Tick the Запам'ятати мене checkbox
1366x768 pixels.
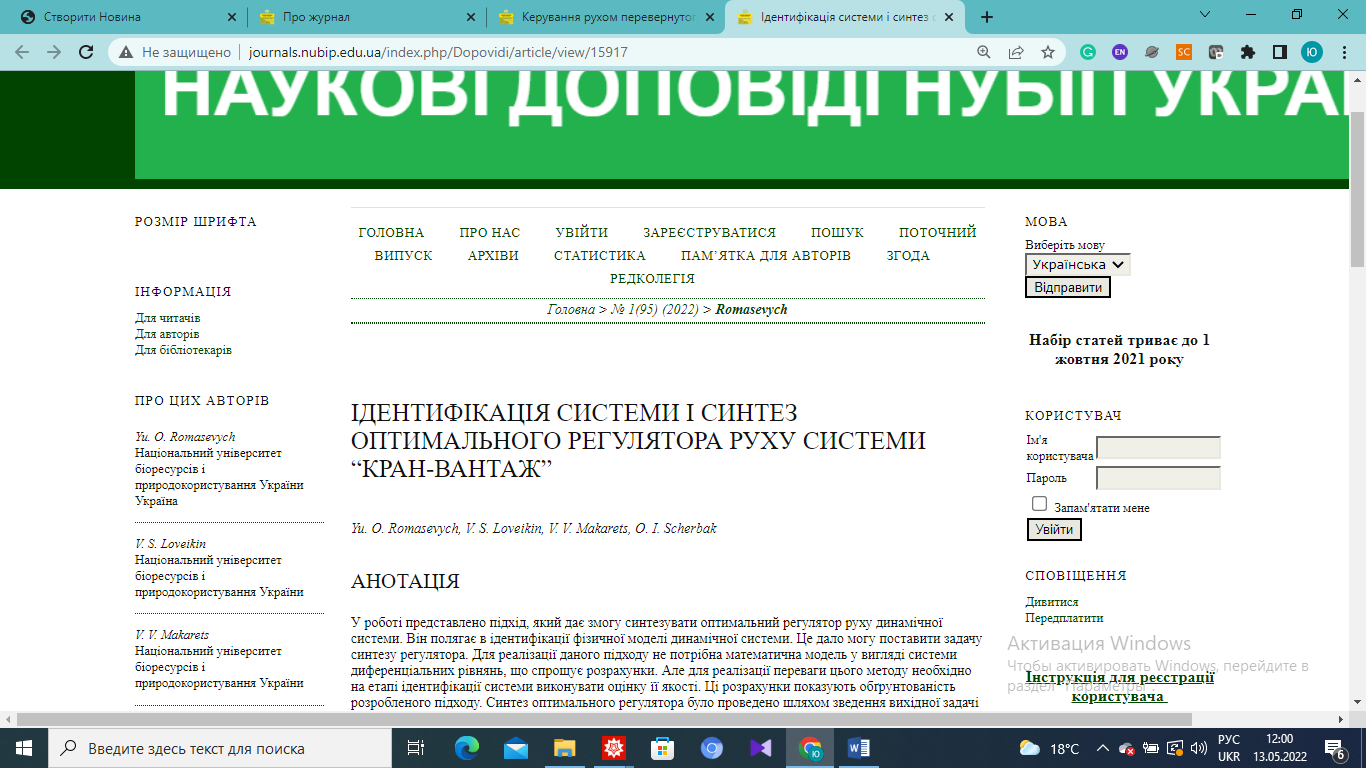point(1039,504)
